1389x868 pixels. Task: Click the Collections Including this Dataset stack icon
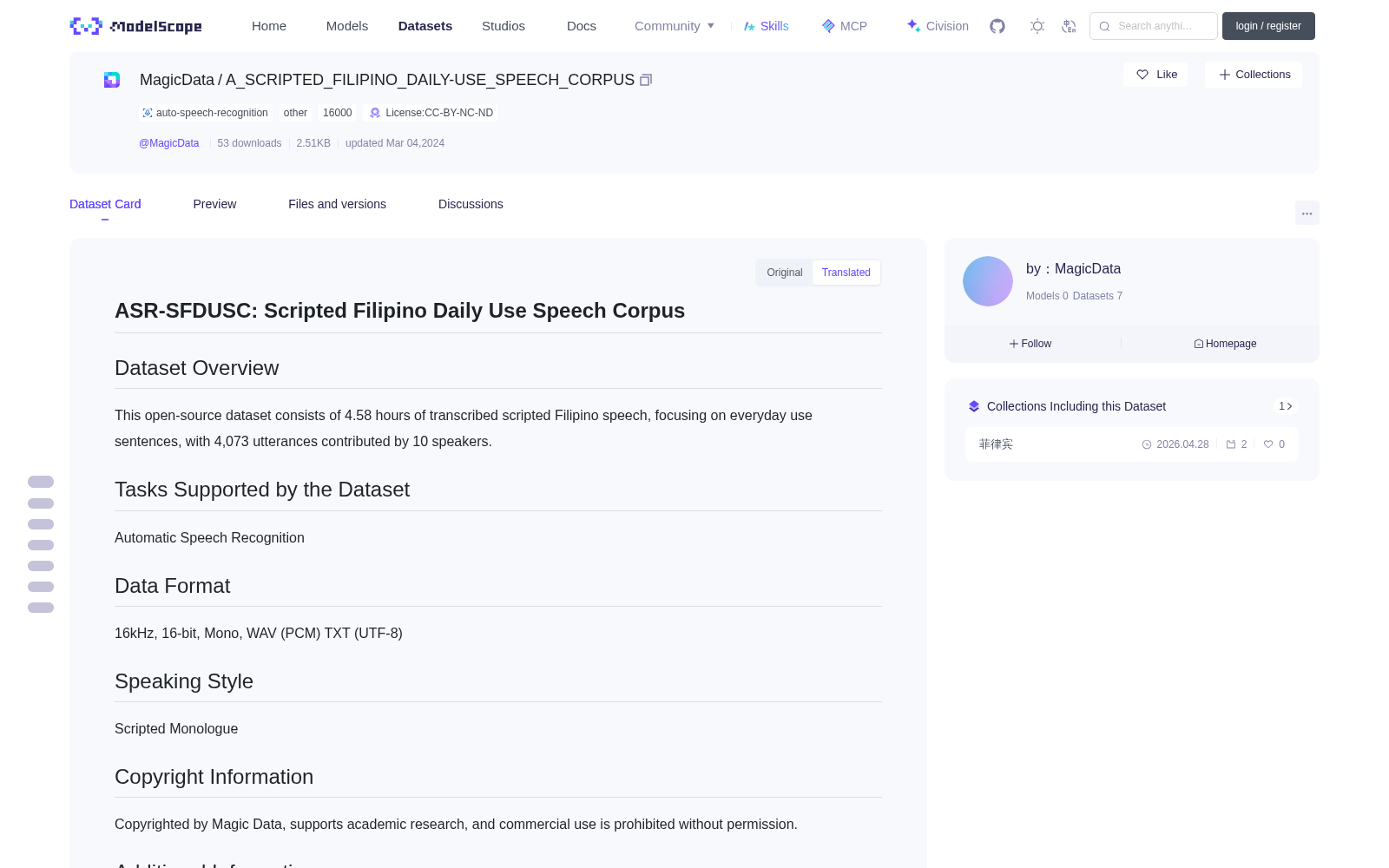click(974, 406)
